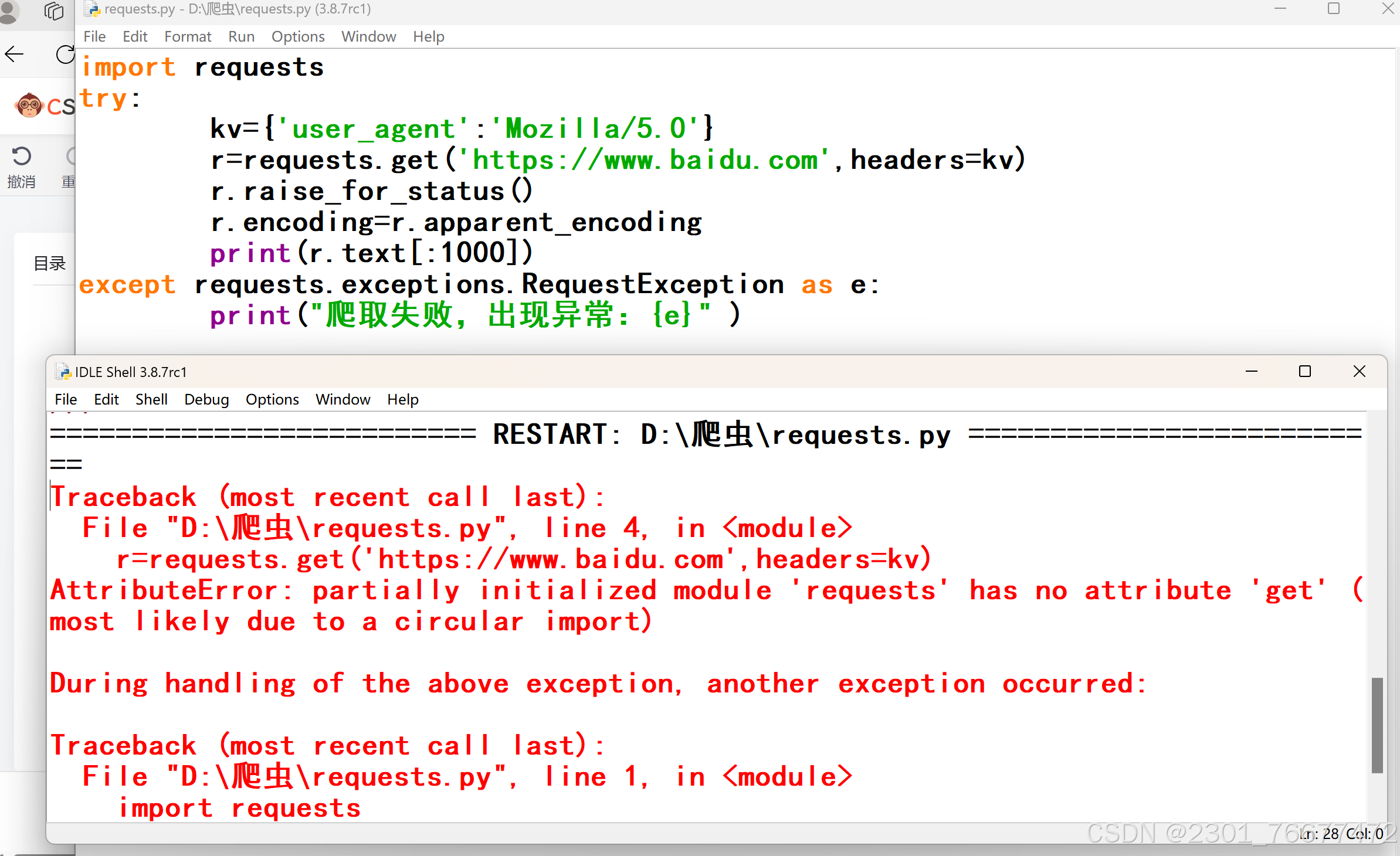Open the Options menu in the editor window
This screenshot has width=1400, height=856.
tap(298, 36)
